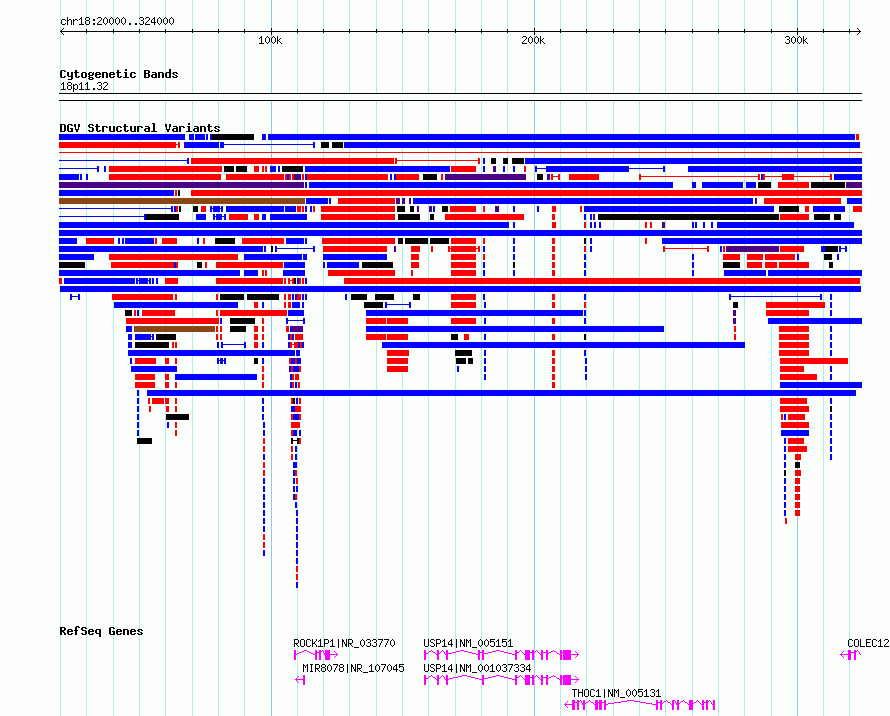Select the 200k ruler mark label
This screenshot has width=890, height=716.
coord(533,40)
